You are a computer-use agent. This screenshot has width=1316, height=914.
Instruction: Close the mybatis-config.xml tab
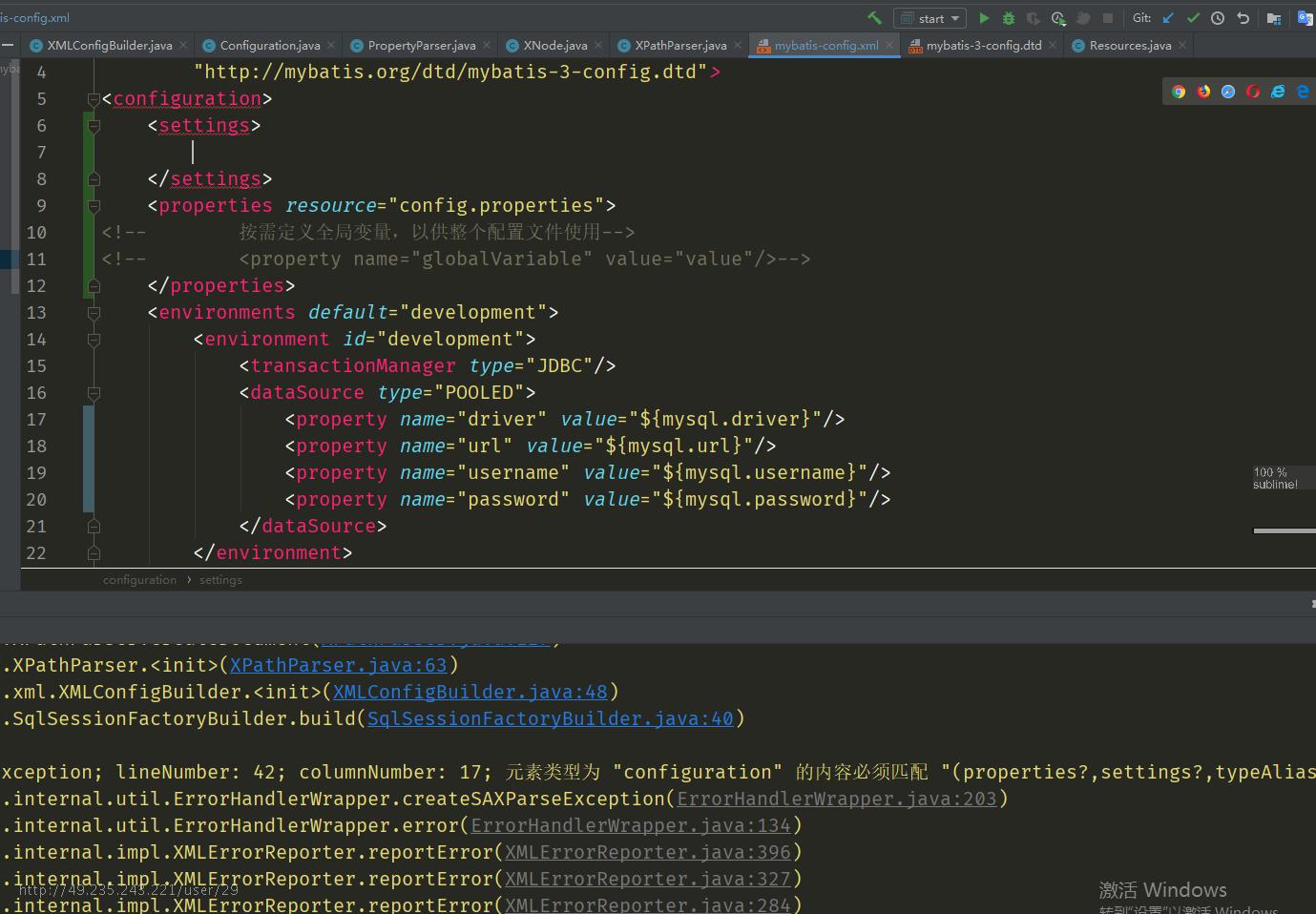click(x=889, y=45)
